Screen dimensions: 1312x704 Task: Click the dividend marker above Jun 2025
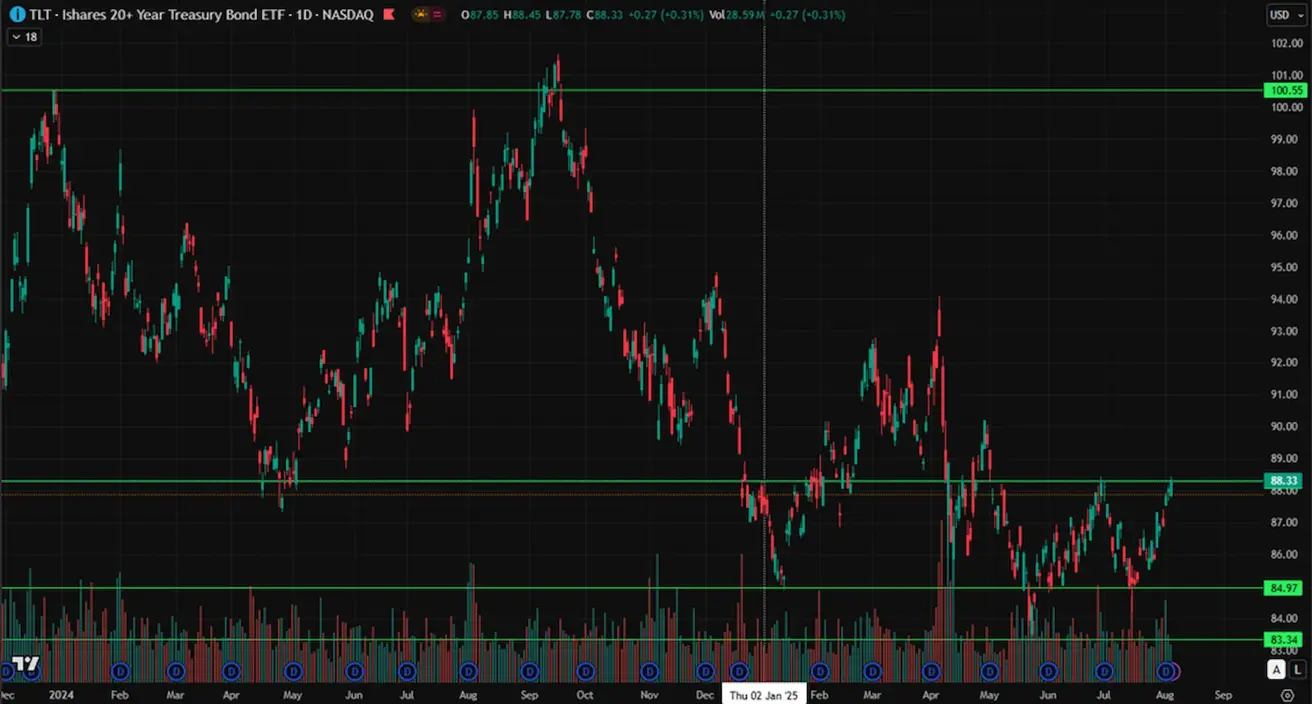pos(1048,670)
